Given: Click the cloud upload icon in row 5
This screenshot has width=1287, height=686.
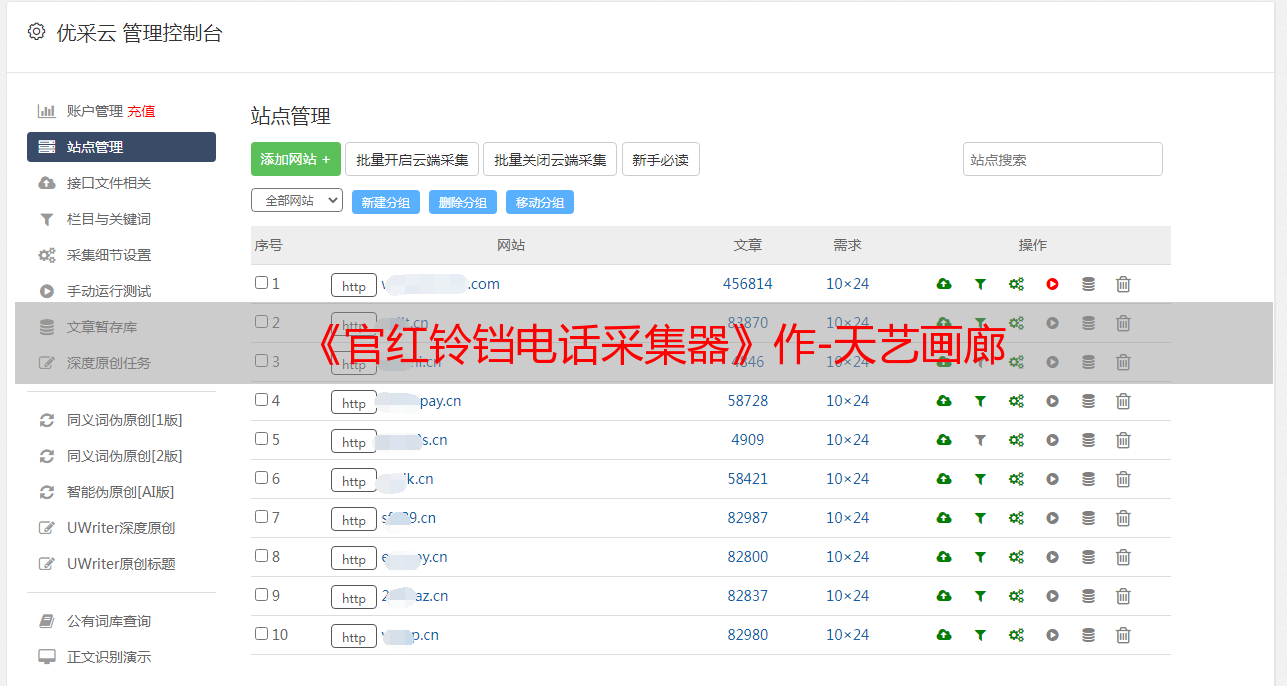Looking at the screenshot, I should tap(944, 440).
